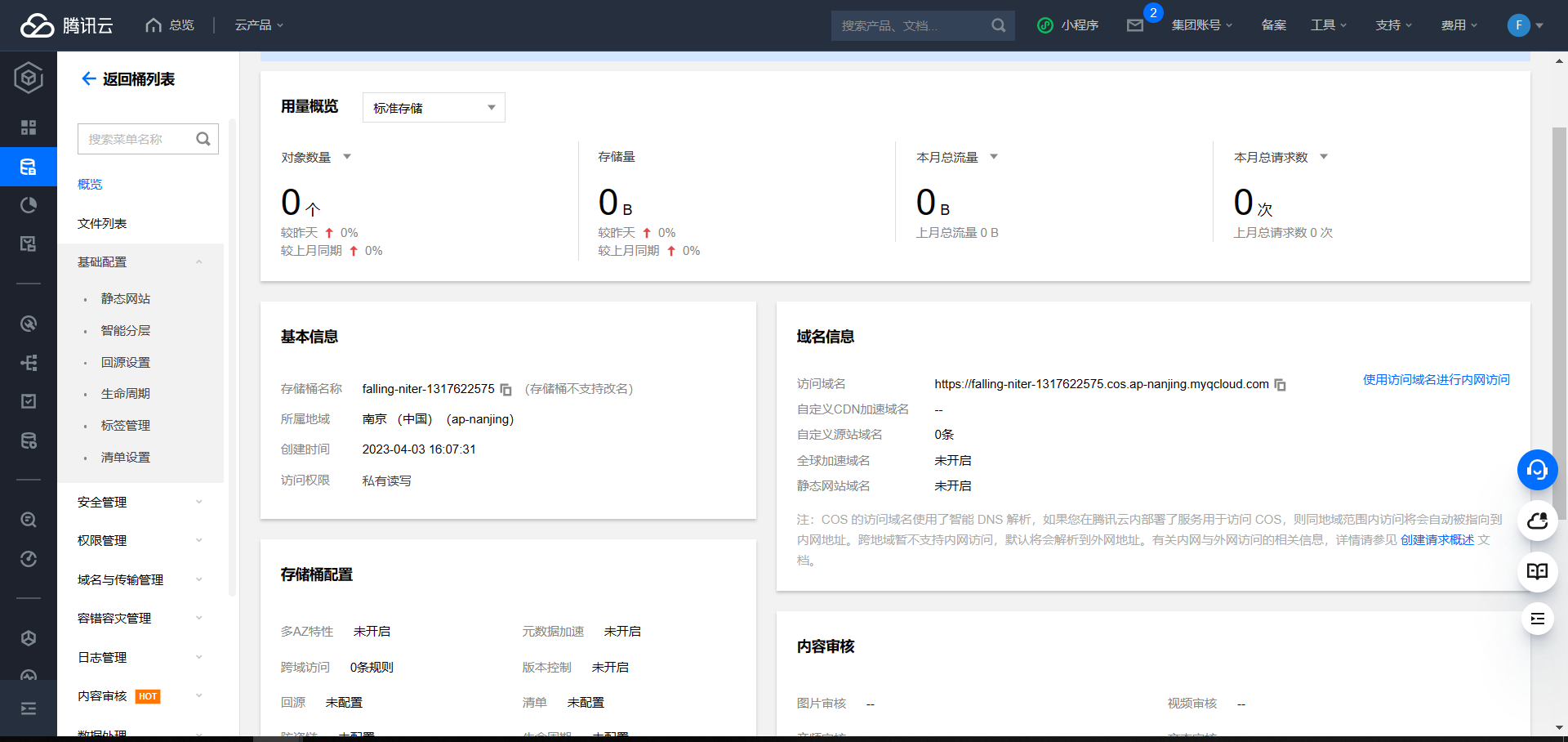Collapse sidebar with bottom menu icon

pyautogui.click(x=29, y=708)
